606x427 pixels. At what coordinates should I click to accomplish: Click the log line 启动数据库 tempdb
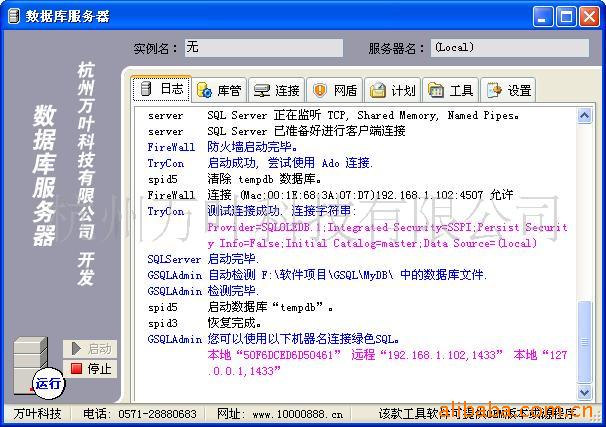240,307
